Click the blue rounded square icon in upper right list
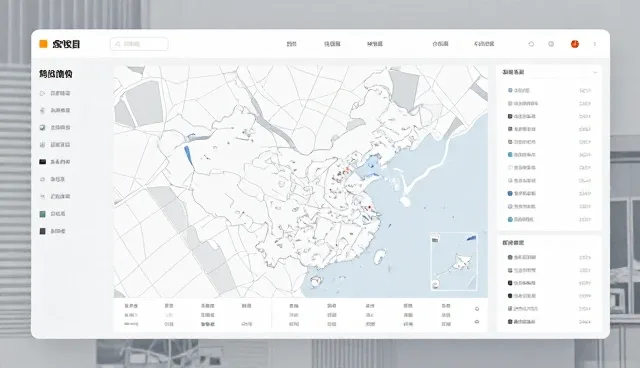 510,193
